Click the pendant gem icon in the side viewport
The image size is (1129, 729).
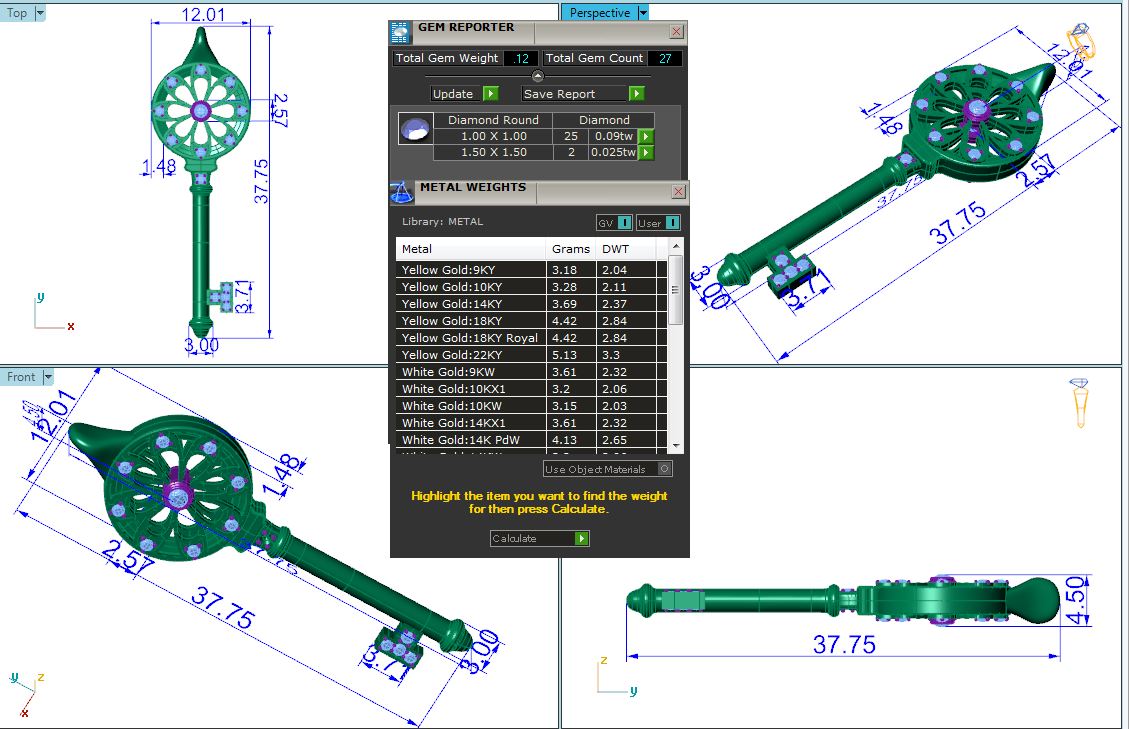point(1079,402)
